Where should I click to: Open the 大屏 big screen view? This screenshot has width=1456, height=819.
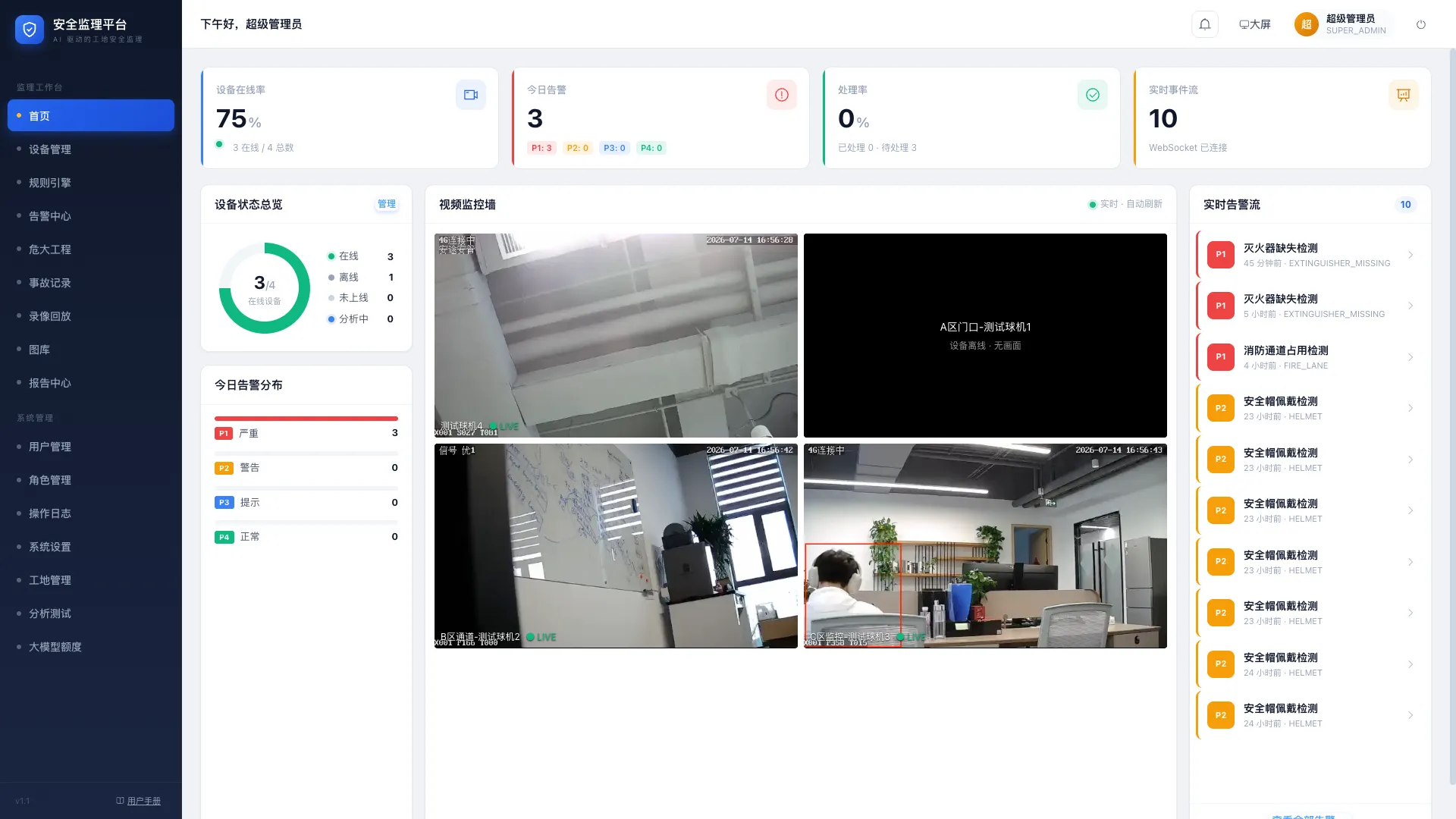[x=1255, y=24]
